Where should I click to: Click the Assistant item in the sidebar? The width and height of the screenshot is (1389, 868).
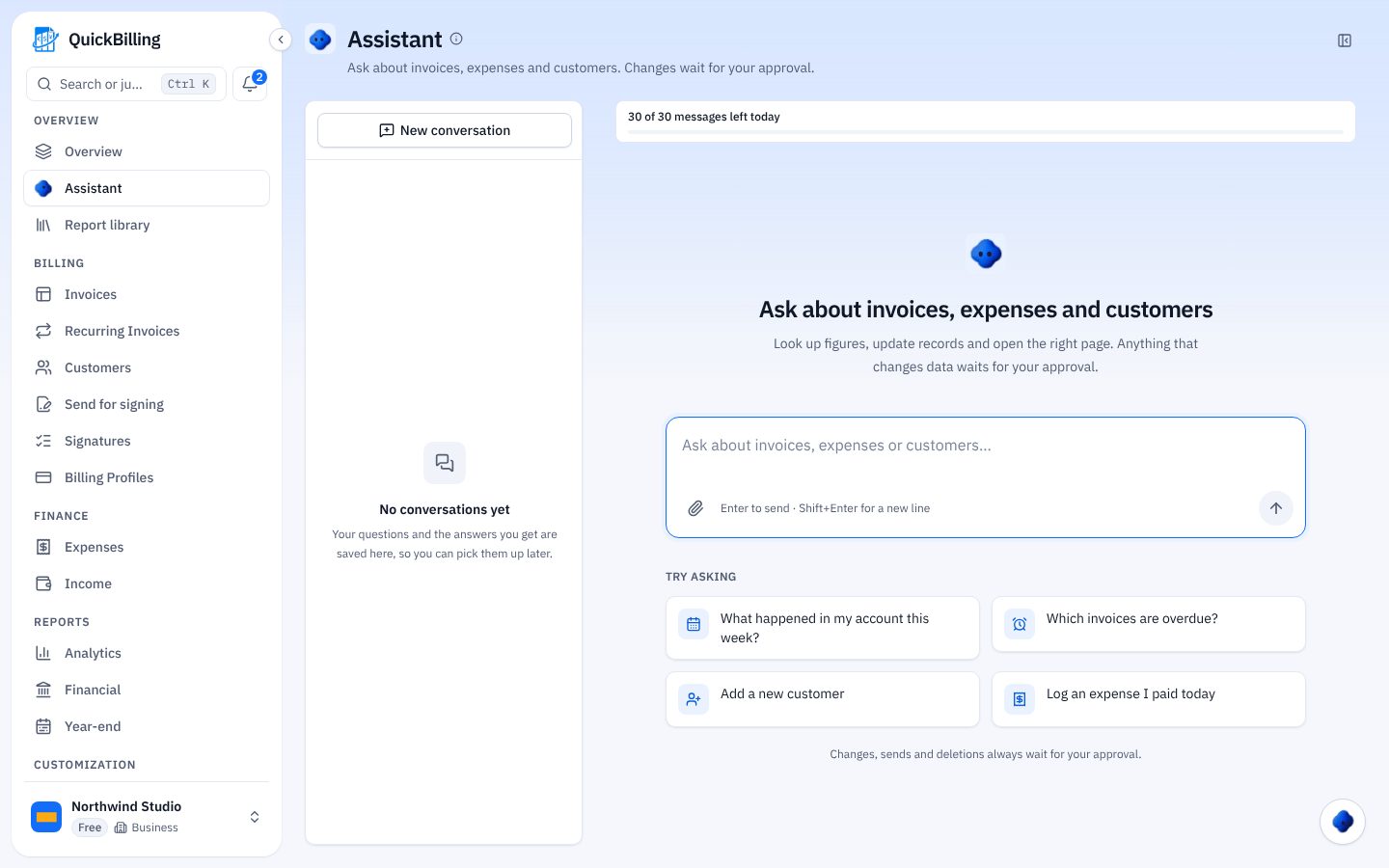point(147,188)
